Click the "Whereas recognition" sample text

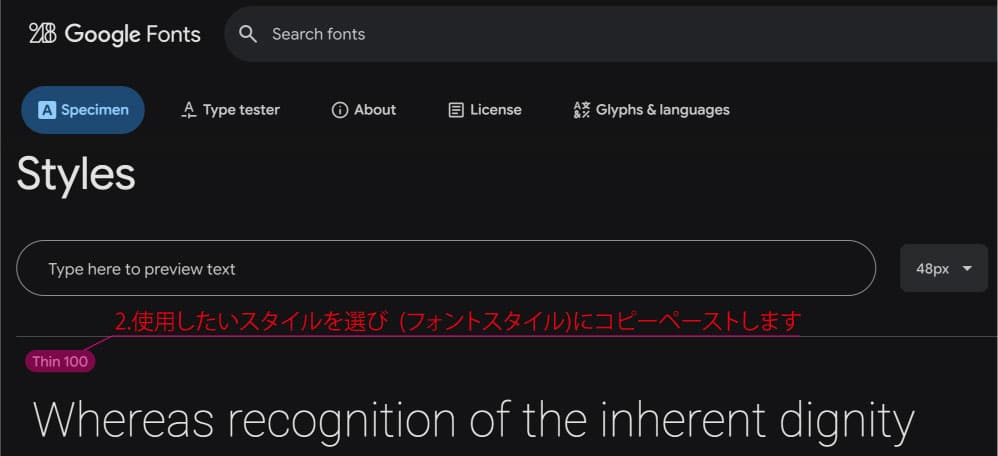(x=473, y=420)
